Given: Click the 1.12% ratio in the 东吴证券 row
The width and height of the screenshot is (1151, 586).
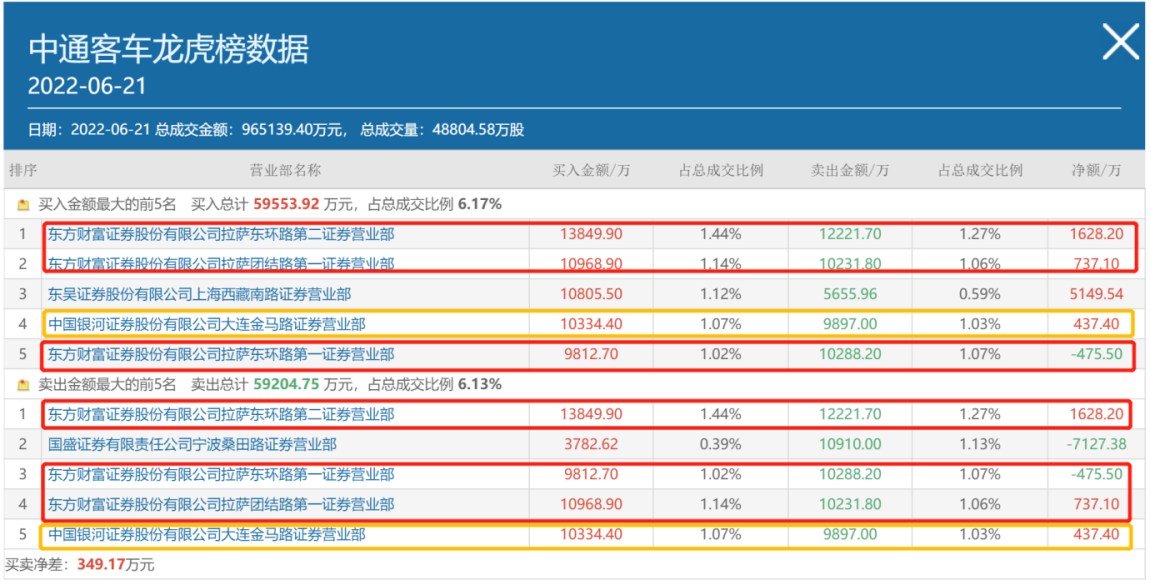Looking at the screenshot, I should click(x=721, y=294).
